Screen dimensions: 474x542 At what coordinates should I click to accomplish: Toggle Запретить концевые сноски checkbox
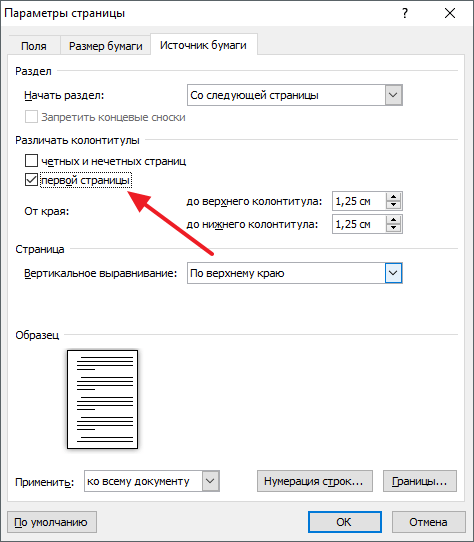tap(31, 117)
